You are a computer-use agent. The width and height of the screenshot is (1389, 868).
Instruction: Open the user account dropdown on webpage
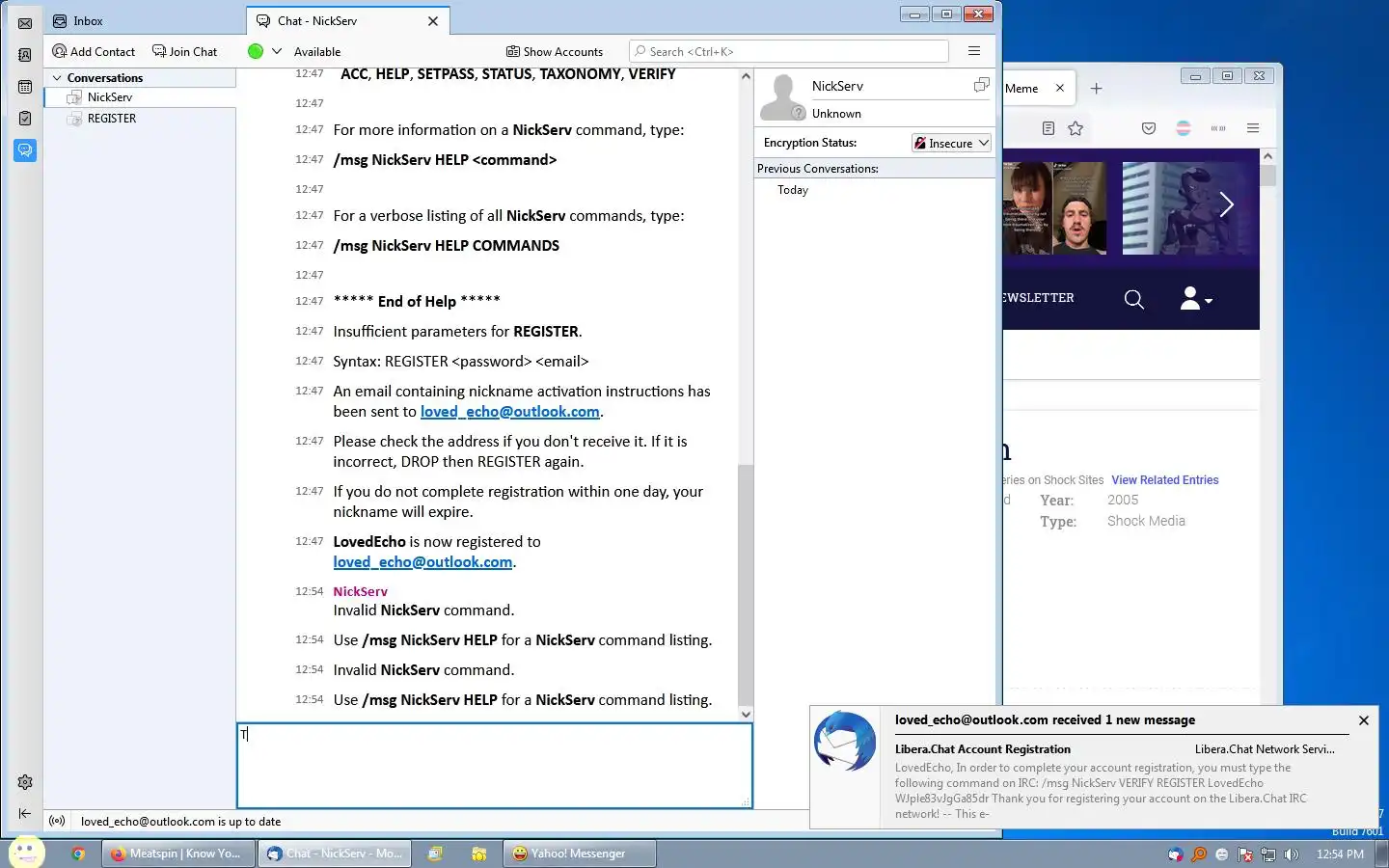pyautogui.click(x=1196, y=299)
